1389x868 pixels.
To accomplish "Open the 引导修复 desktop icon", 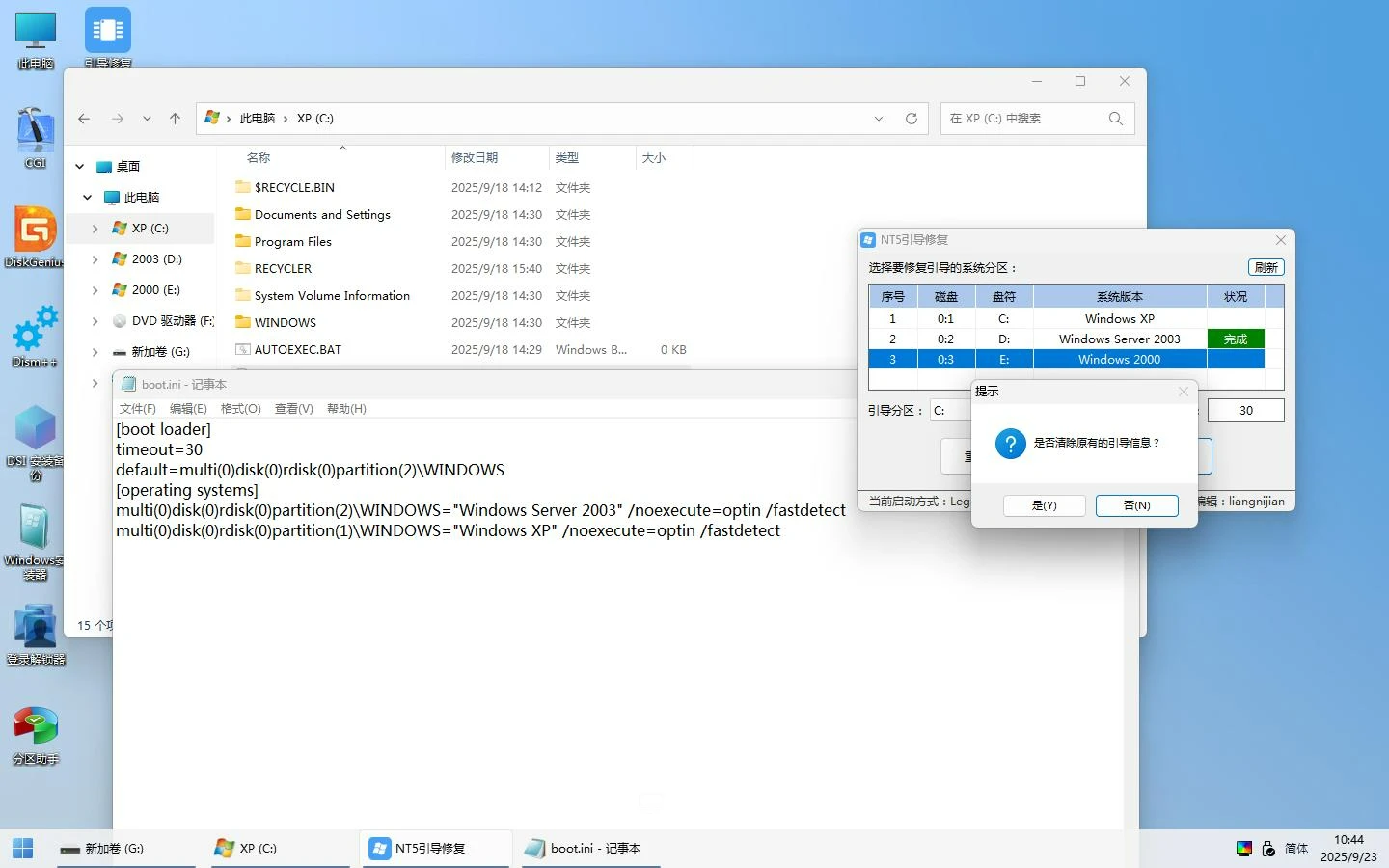I will coord(107,37).
